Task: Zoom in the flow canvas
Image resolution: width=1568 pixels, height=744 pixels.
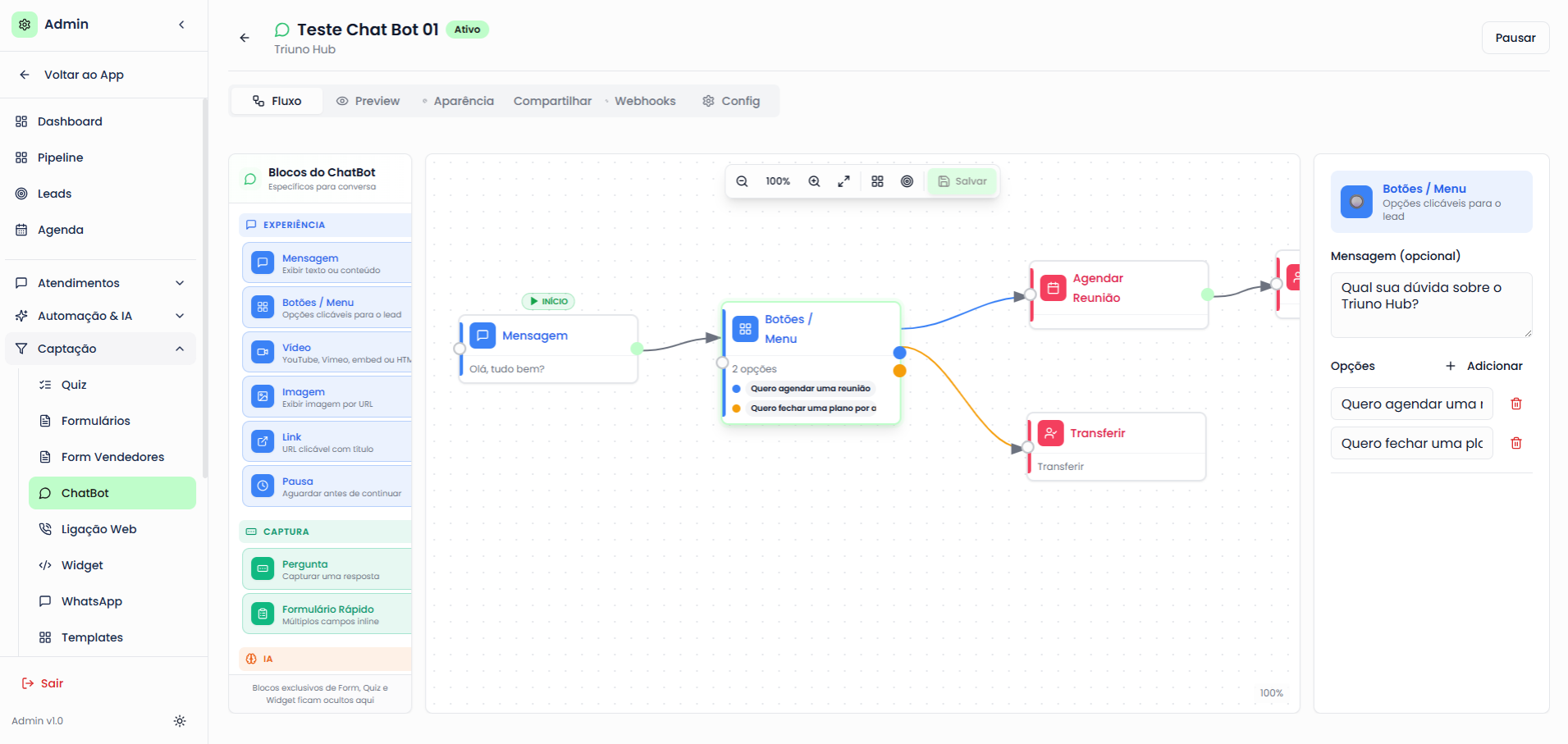Action: pos(814,181)
